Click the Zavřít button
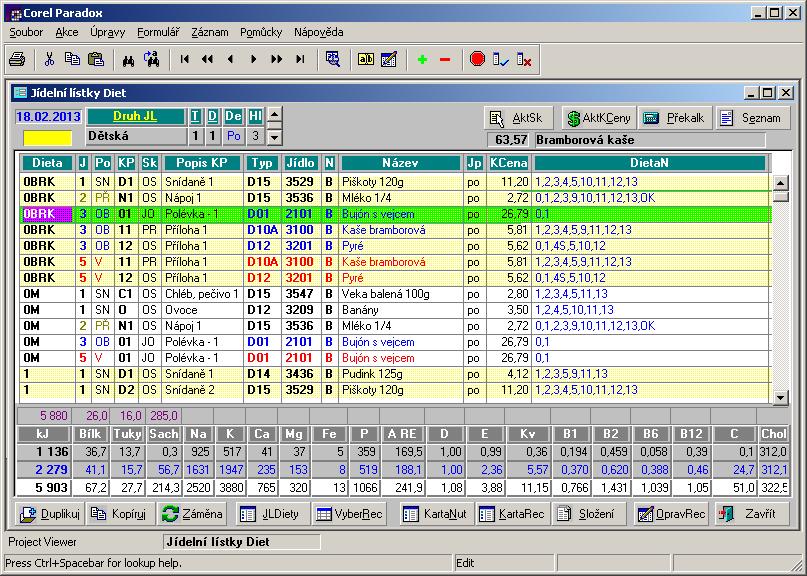The width and height of the screenshot is (807, 576). coord(752,514)
